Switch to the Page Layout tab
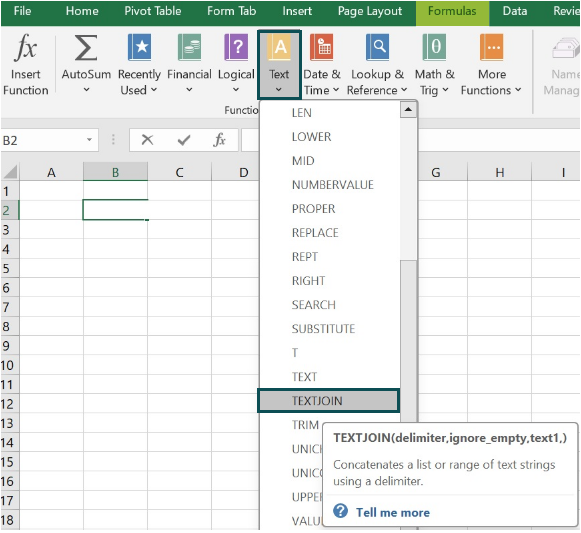The width and height of the screenshot is (581, 533). [x=370, y=11]
